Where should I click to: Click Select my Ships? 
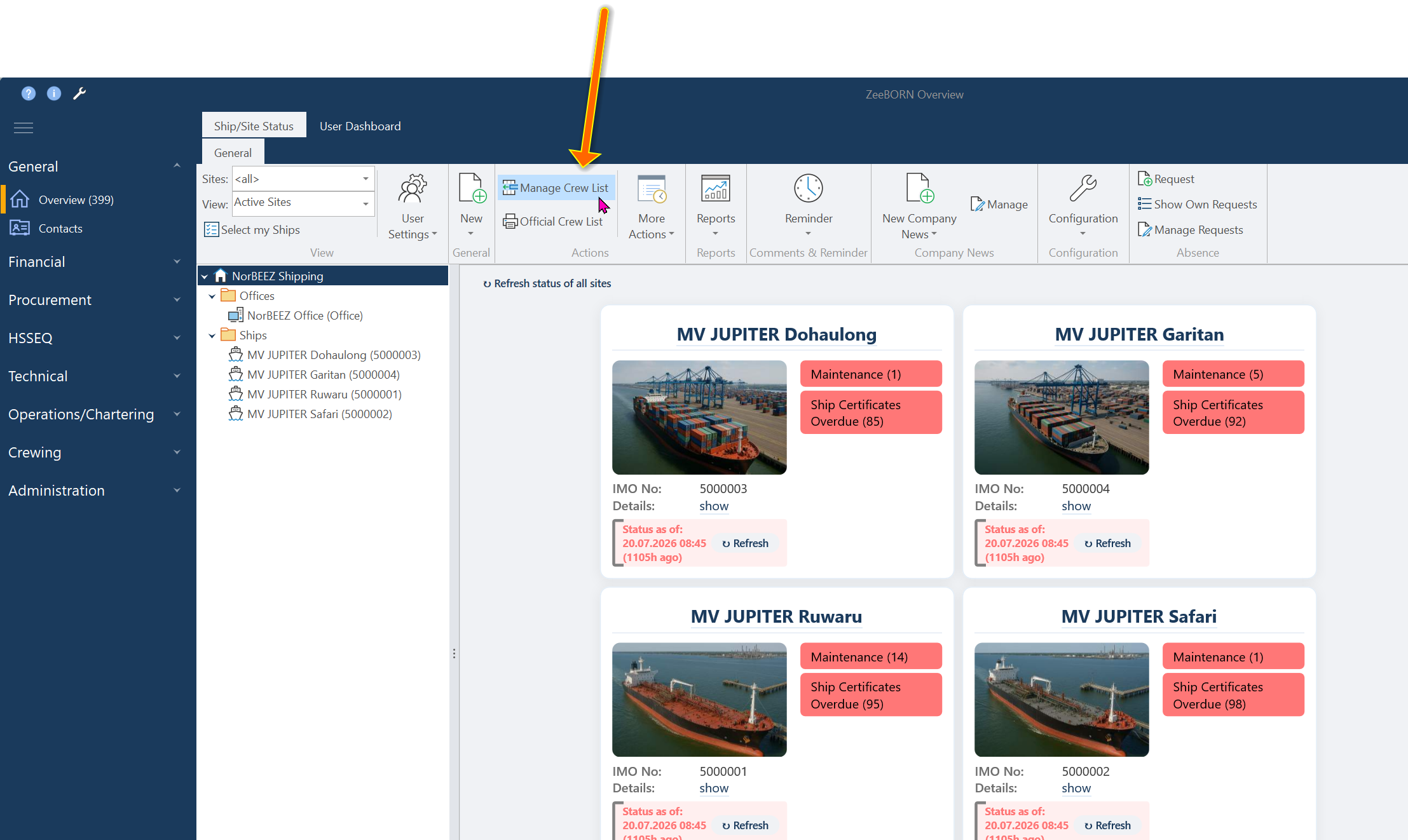252,230
